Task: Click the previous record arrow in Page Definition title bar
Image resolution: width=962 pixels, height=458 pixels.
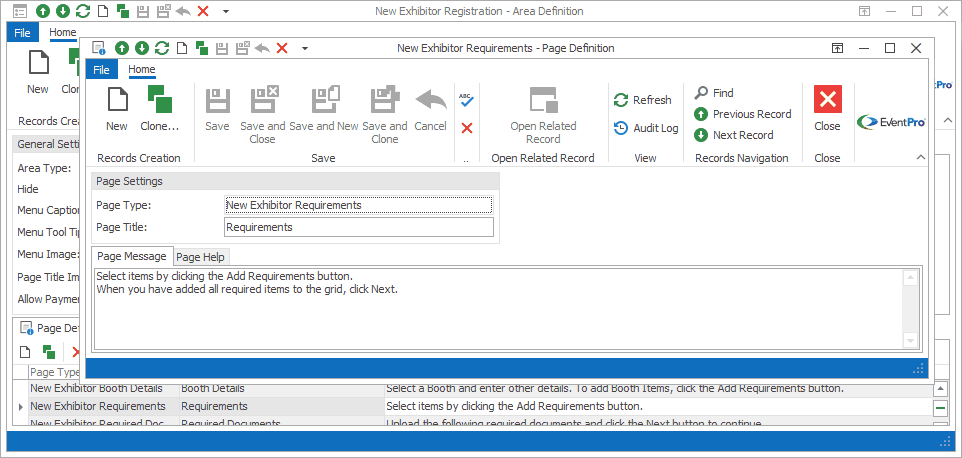Action: coord(122,48)
